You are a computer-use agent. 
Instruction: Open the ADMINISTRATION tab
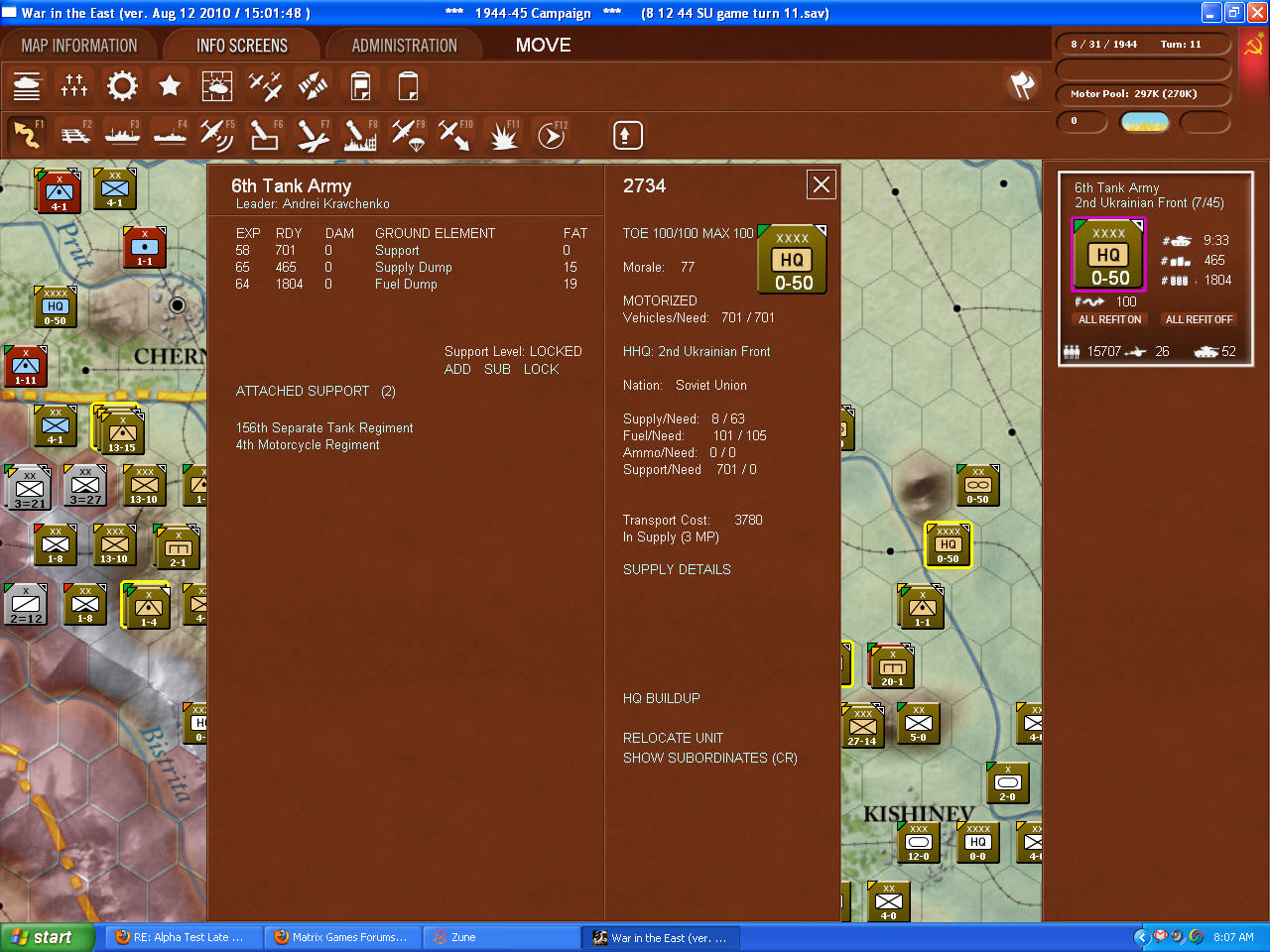click(405, 46)
